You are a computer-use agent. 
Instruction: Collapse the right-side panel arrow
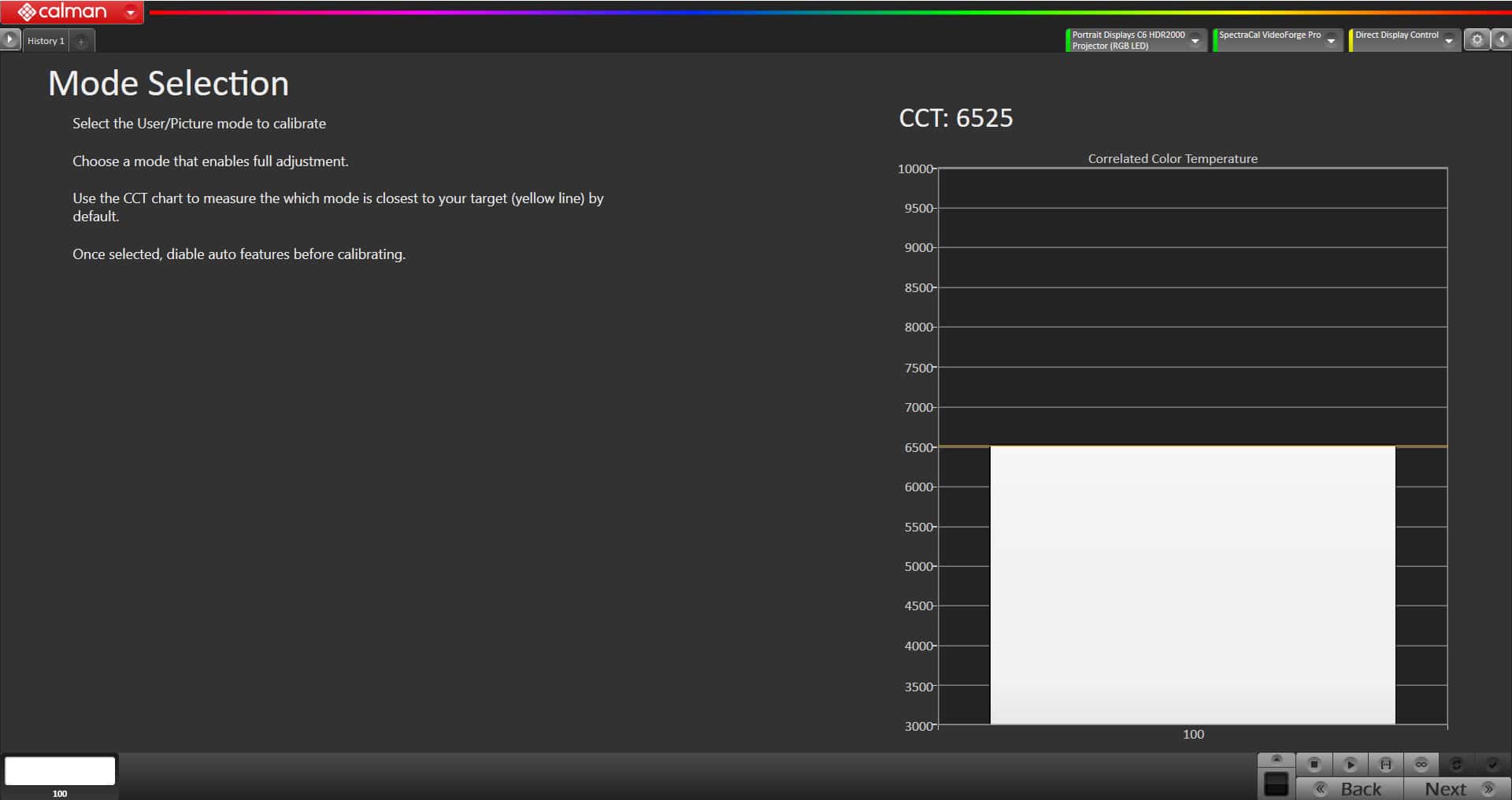point(1502,40)
